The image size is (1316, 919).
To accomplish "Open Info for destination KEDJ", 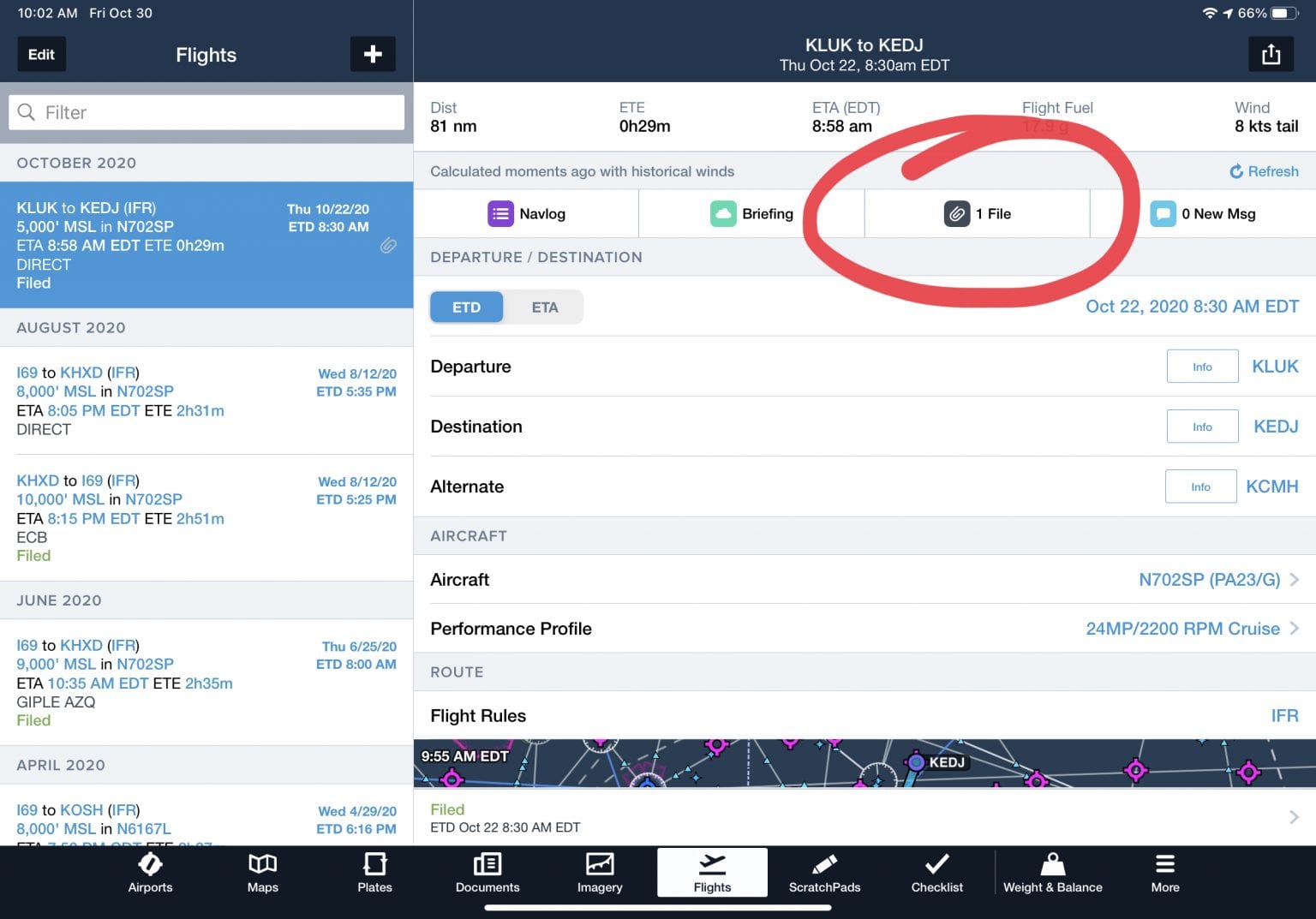I will tap(1202, 426).
